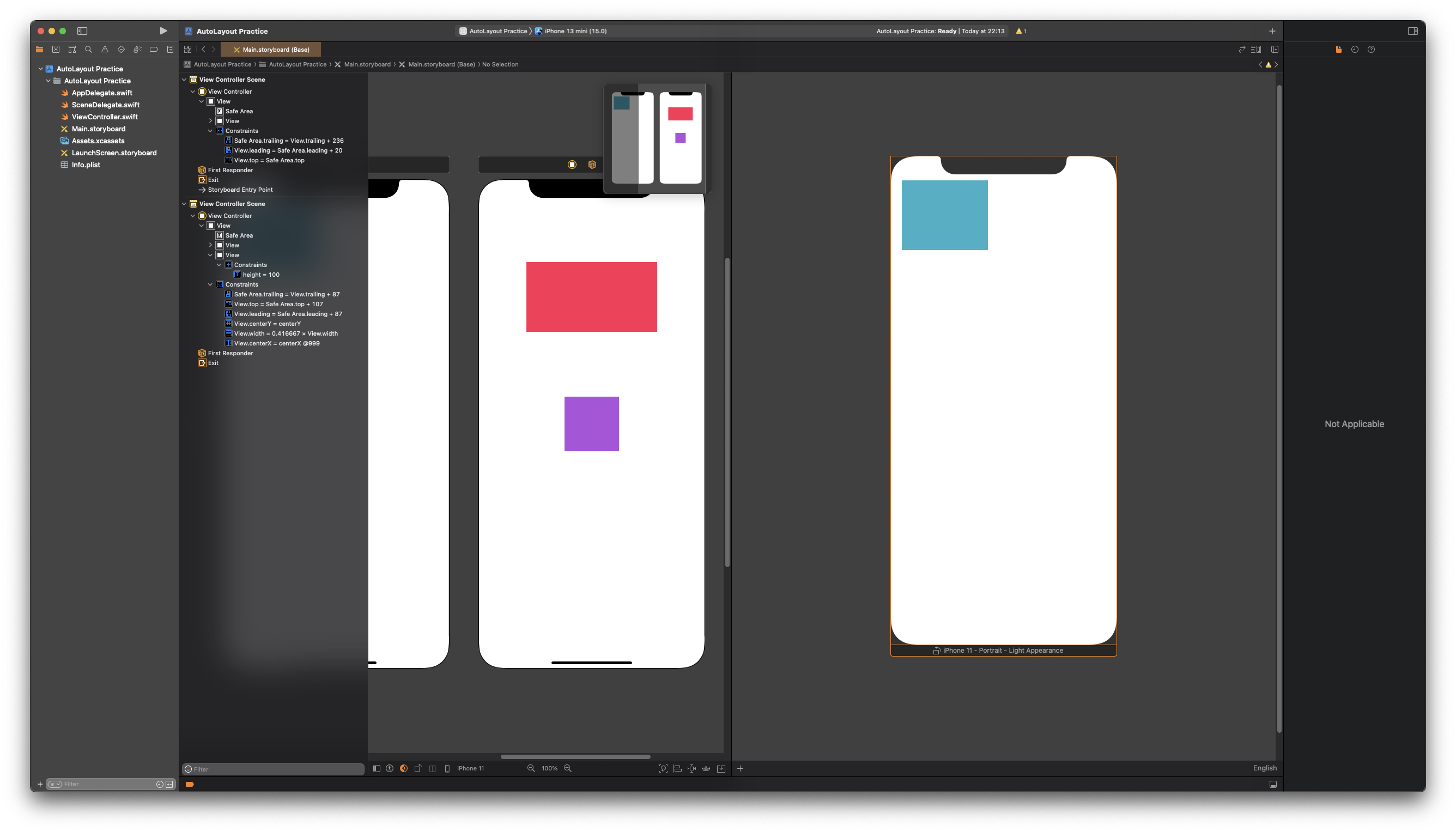Toggle the appearance light/dark button

pos(403,769)
